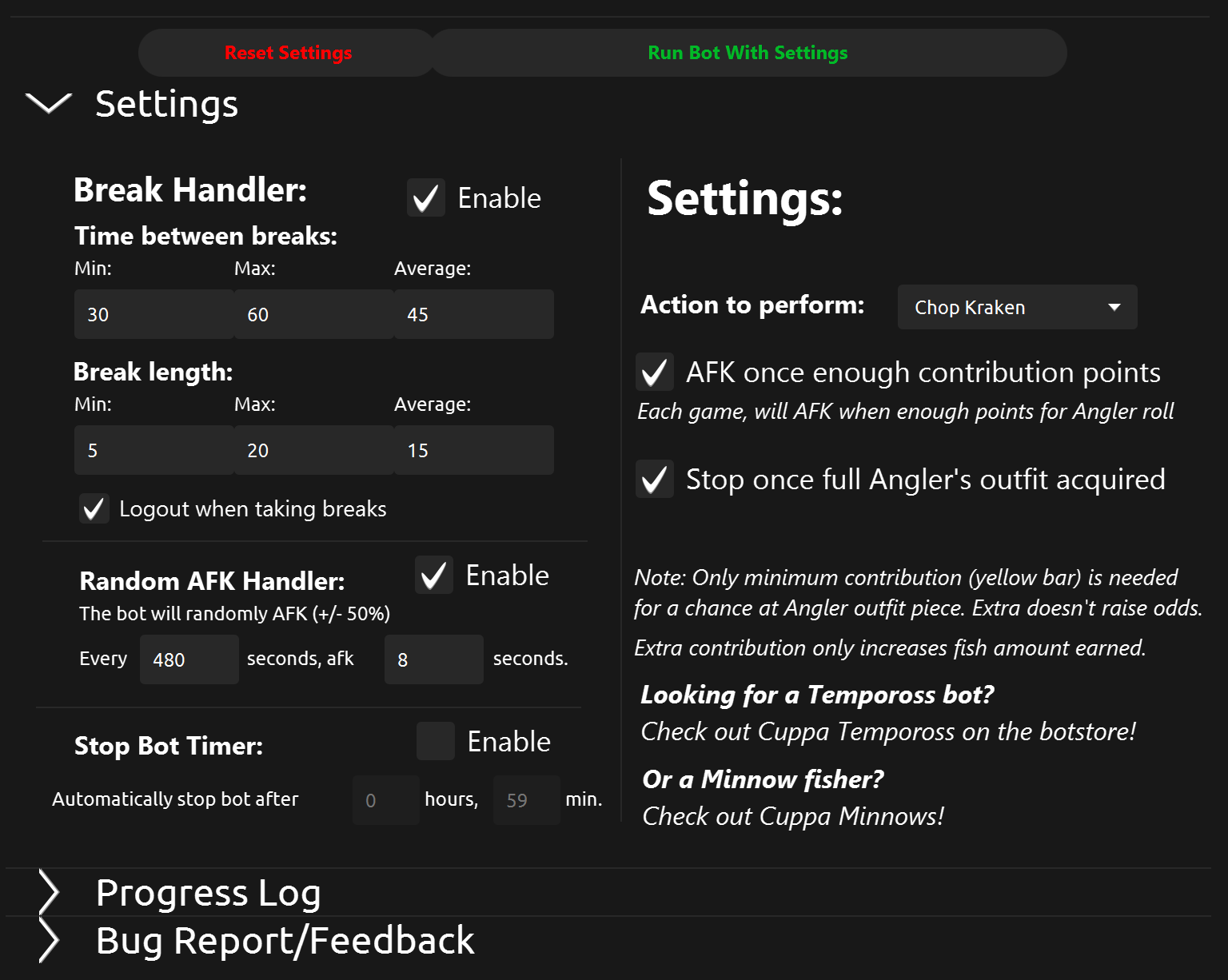Enable the Stop Bot Timer checkbox
This screenshot has width=1228, height=980.
436,741
